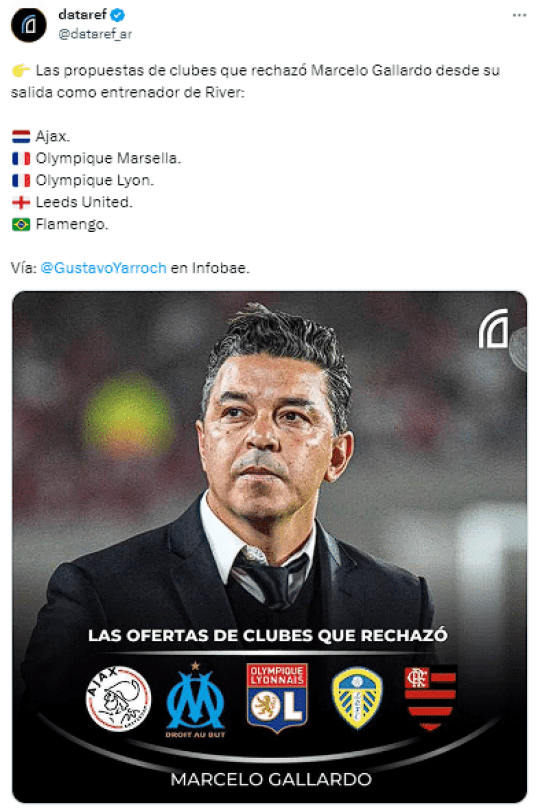538x810 pixels.
Task: Click the England flag emoji
Action: (x=21, y=202)
